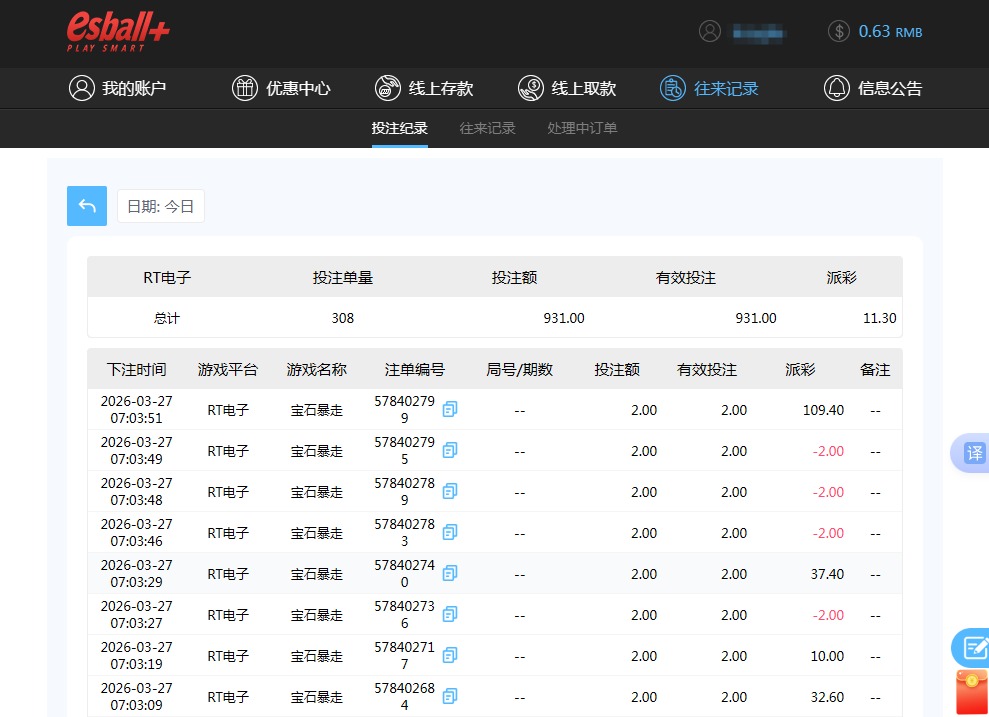Open the 信息公告 bell notification icon
The image size is (989, 717).
(837, 88)
